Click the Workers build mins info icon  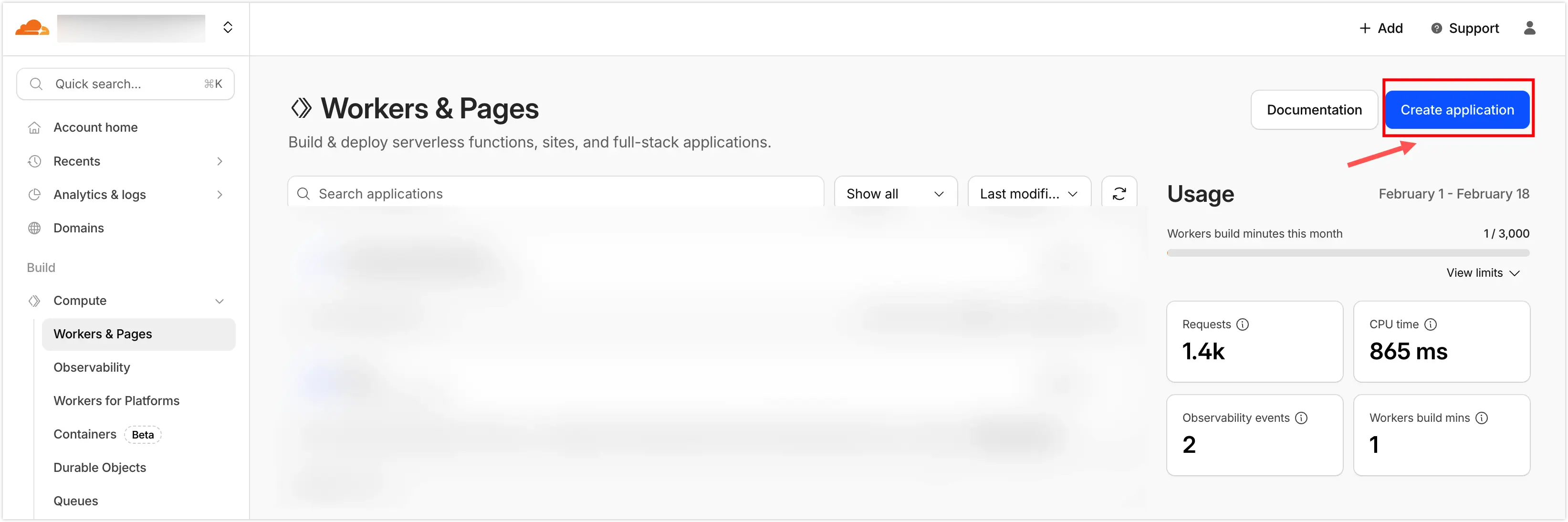coord(1482,418)
